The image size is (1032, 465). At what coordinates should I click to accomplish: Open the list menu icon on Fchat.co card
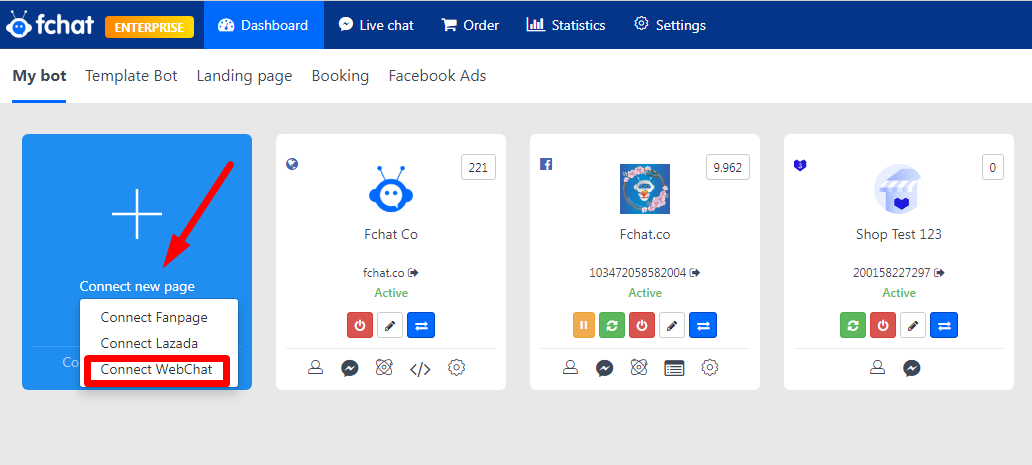pyautogui.click(x=674, y=368)
